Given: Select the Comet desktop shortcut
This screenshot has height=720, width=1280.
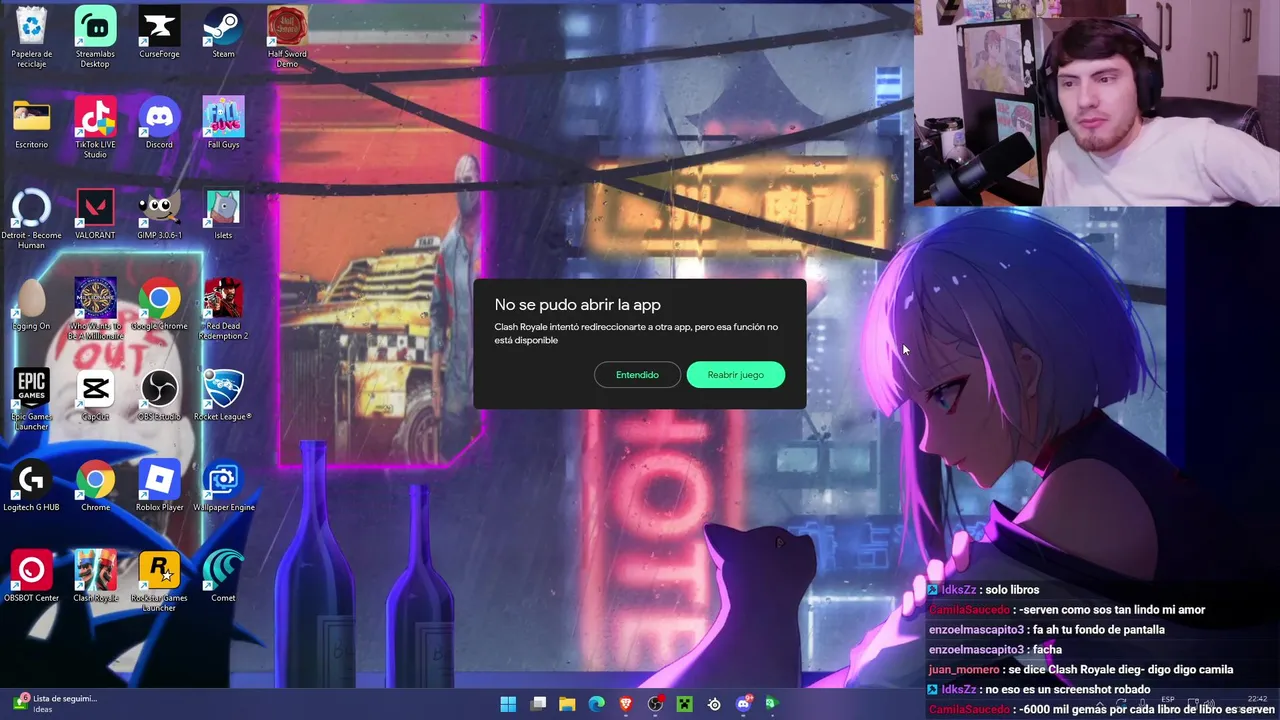Looking at the screenshot, I should click(x=223, y=577).
